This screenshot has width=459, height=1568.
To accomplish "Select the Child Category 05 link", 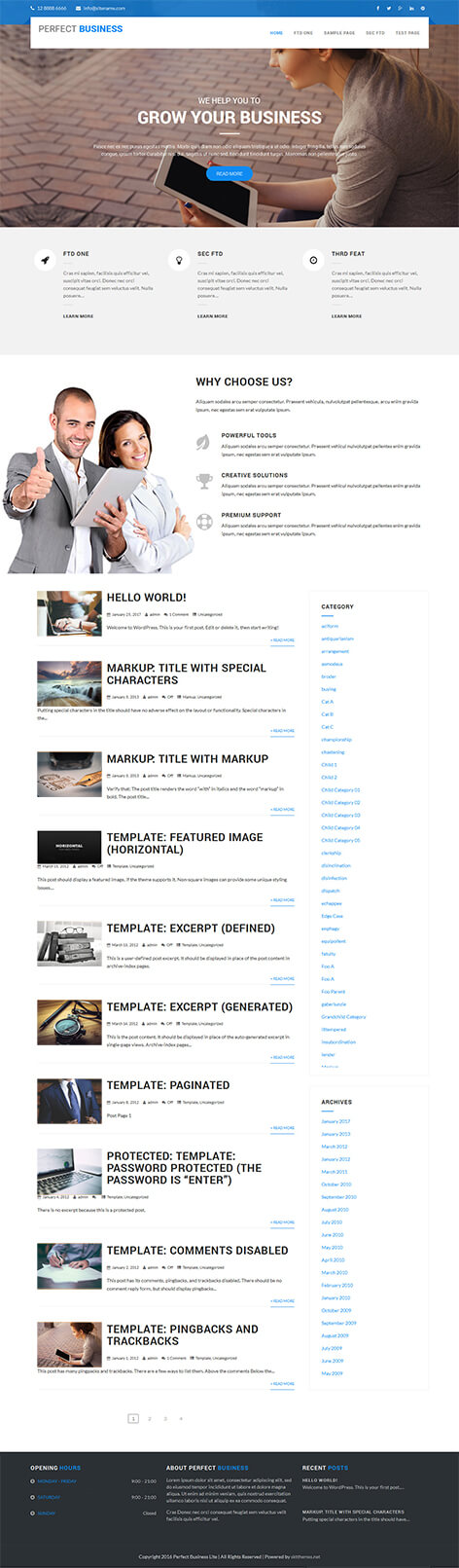I will click(x=340, y=840).
